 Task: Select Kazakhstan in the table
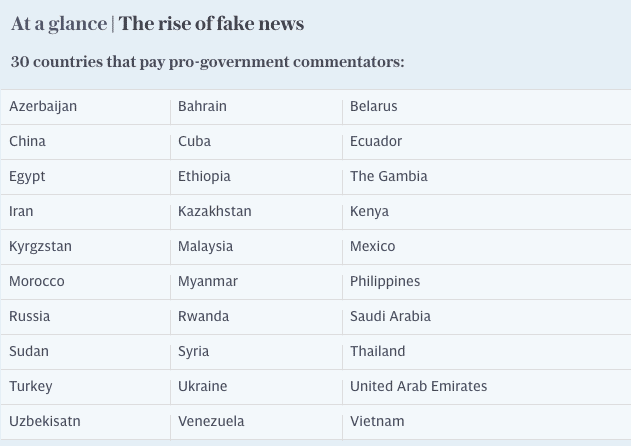tap(215, 211)
